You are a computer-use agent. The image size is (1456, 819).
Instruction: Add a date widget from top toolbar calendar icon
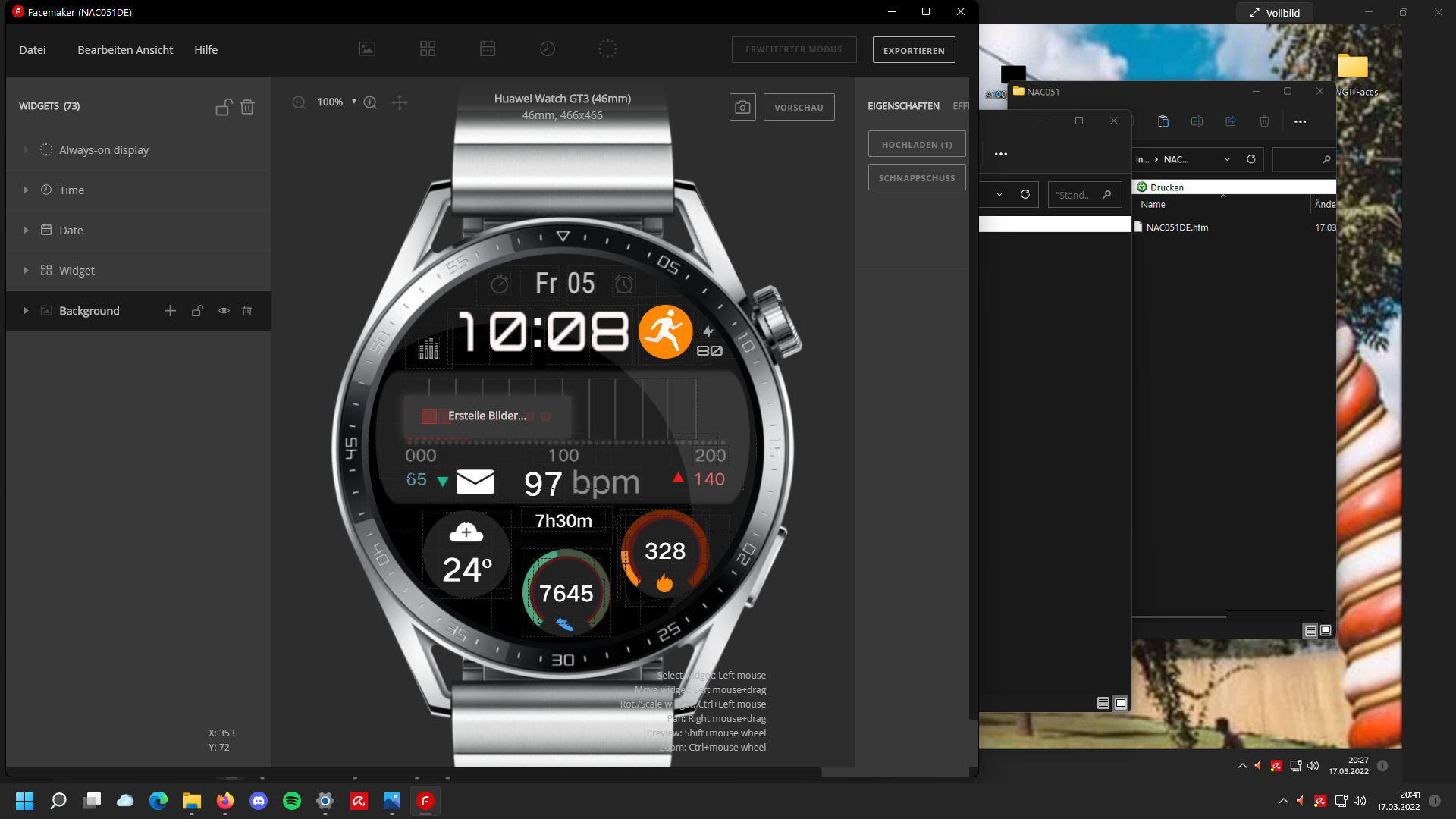click(x=488, y=49)
